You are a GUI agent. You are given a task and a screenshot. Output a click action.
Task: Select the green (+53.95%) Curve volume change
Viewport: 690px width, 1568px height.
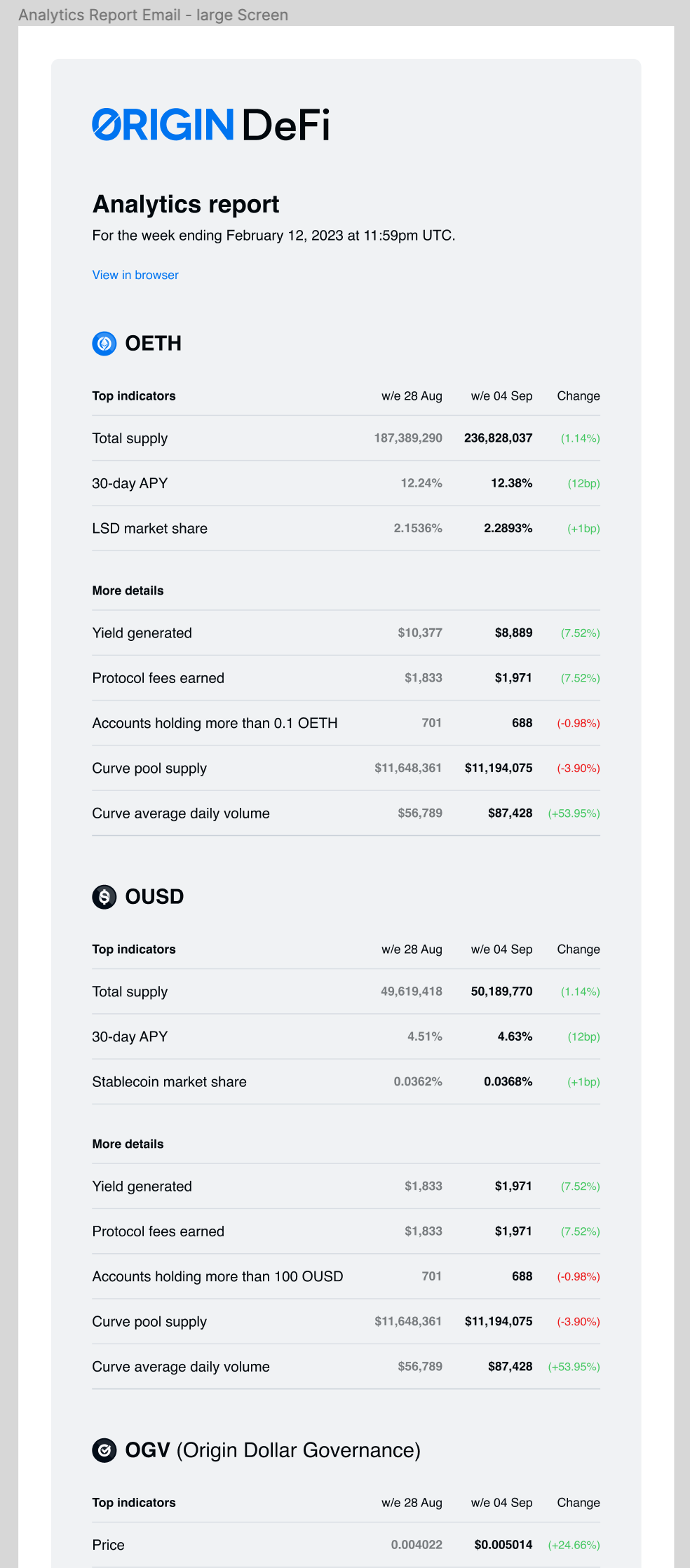[574, 813]
